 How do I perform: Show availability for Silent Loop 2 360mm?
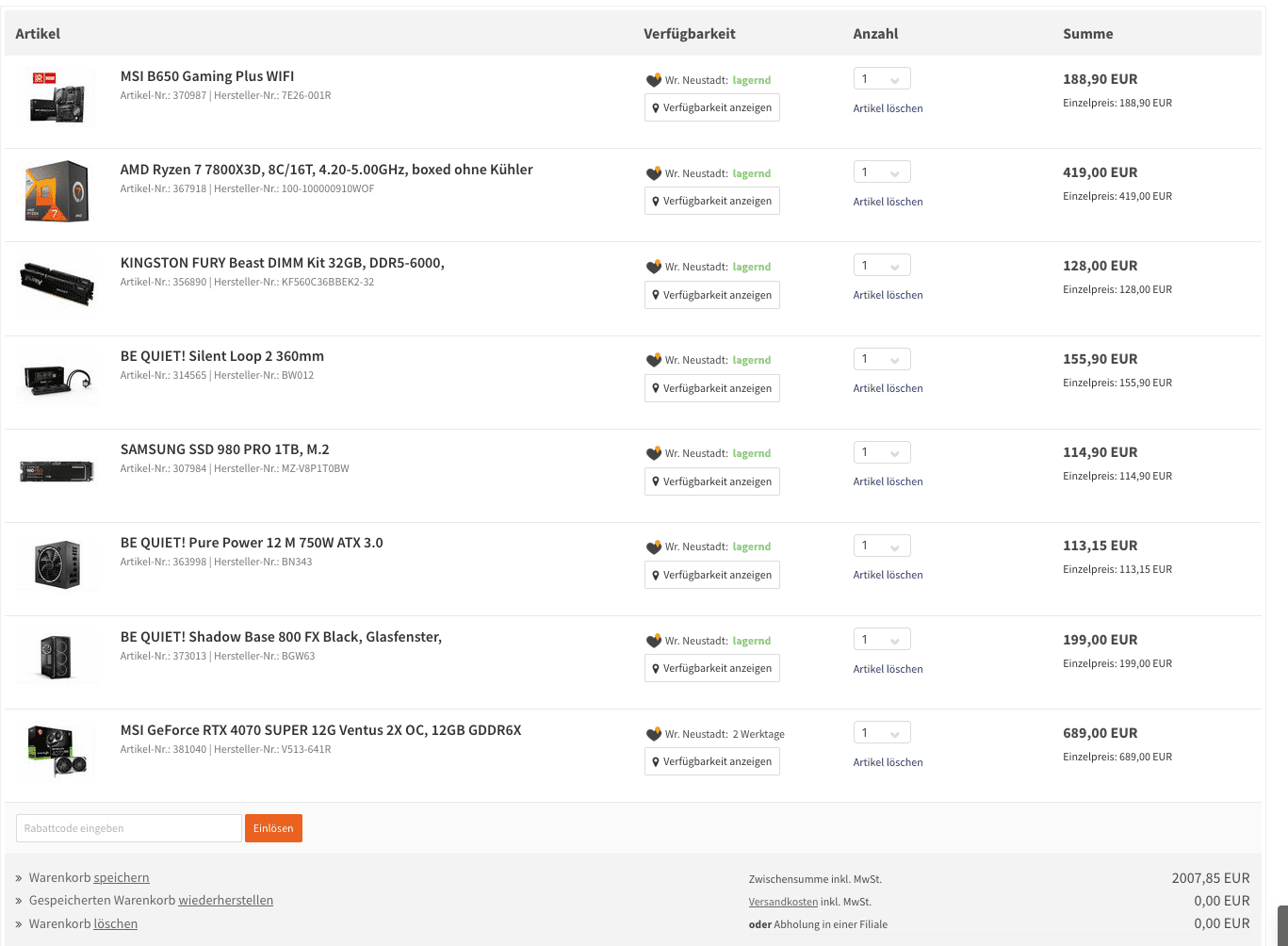click(712, 388)
